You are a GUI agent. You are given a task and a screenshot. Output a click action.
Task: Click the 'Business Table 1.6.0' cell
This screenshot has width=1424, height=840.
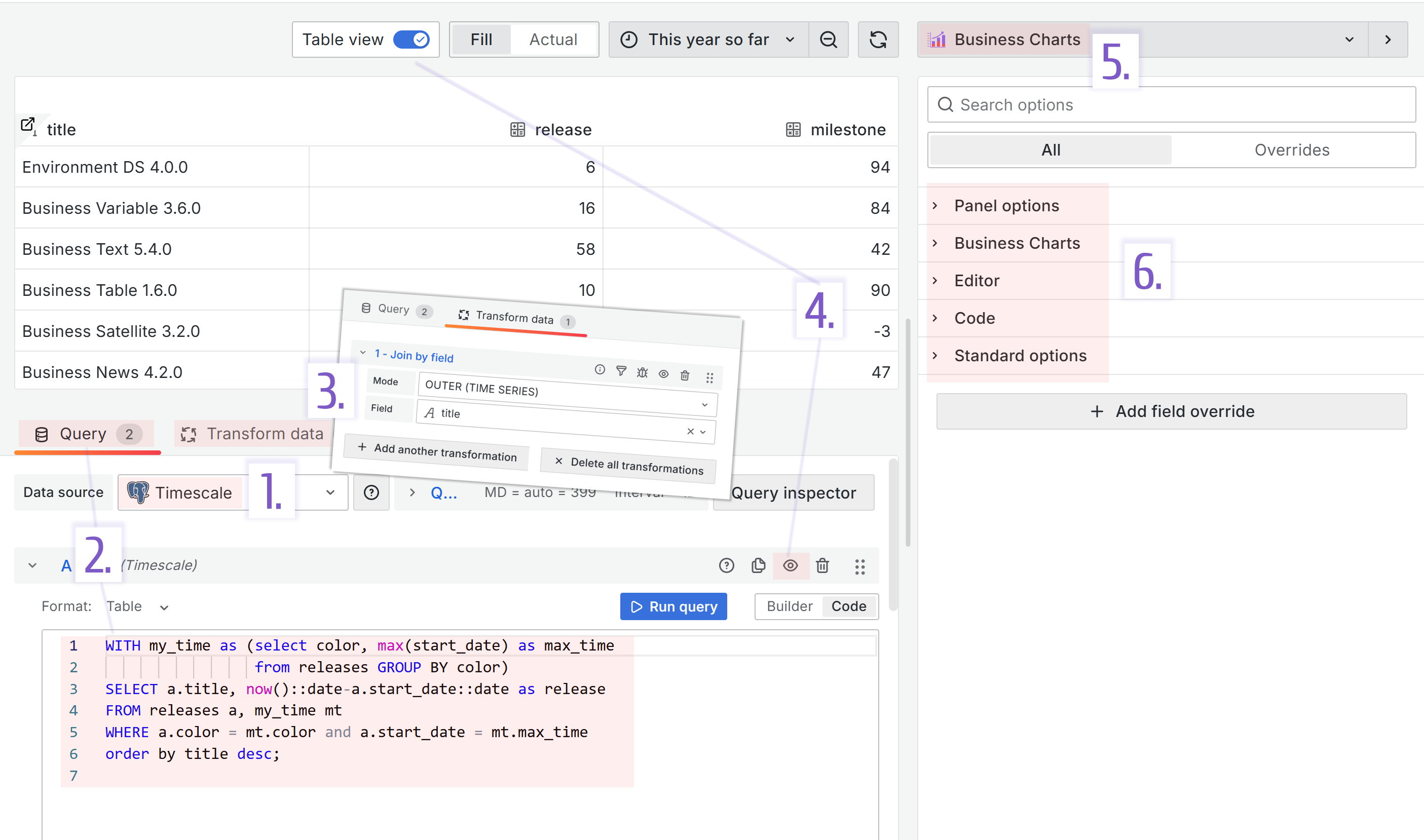click(162, 290)
